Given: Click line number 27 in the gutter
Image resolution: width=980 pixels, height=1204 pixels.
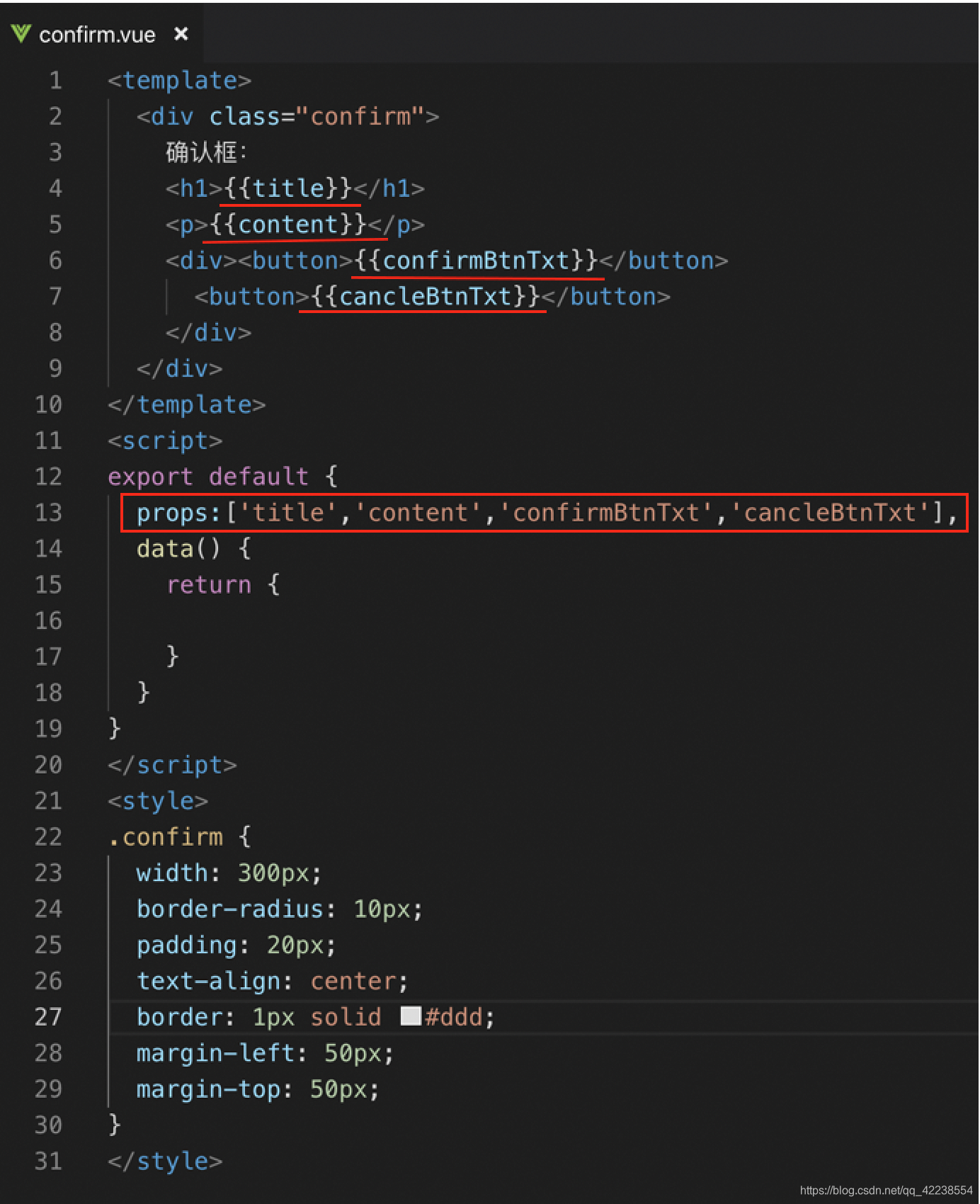Looking at the screenshot, I should coord(48,1016).
